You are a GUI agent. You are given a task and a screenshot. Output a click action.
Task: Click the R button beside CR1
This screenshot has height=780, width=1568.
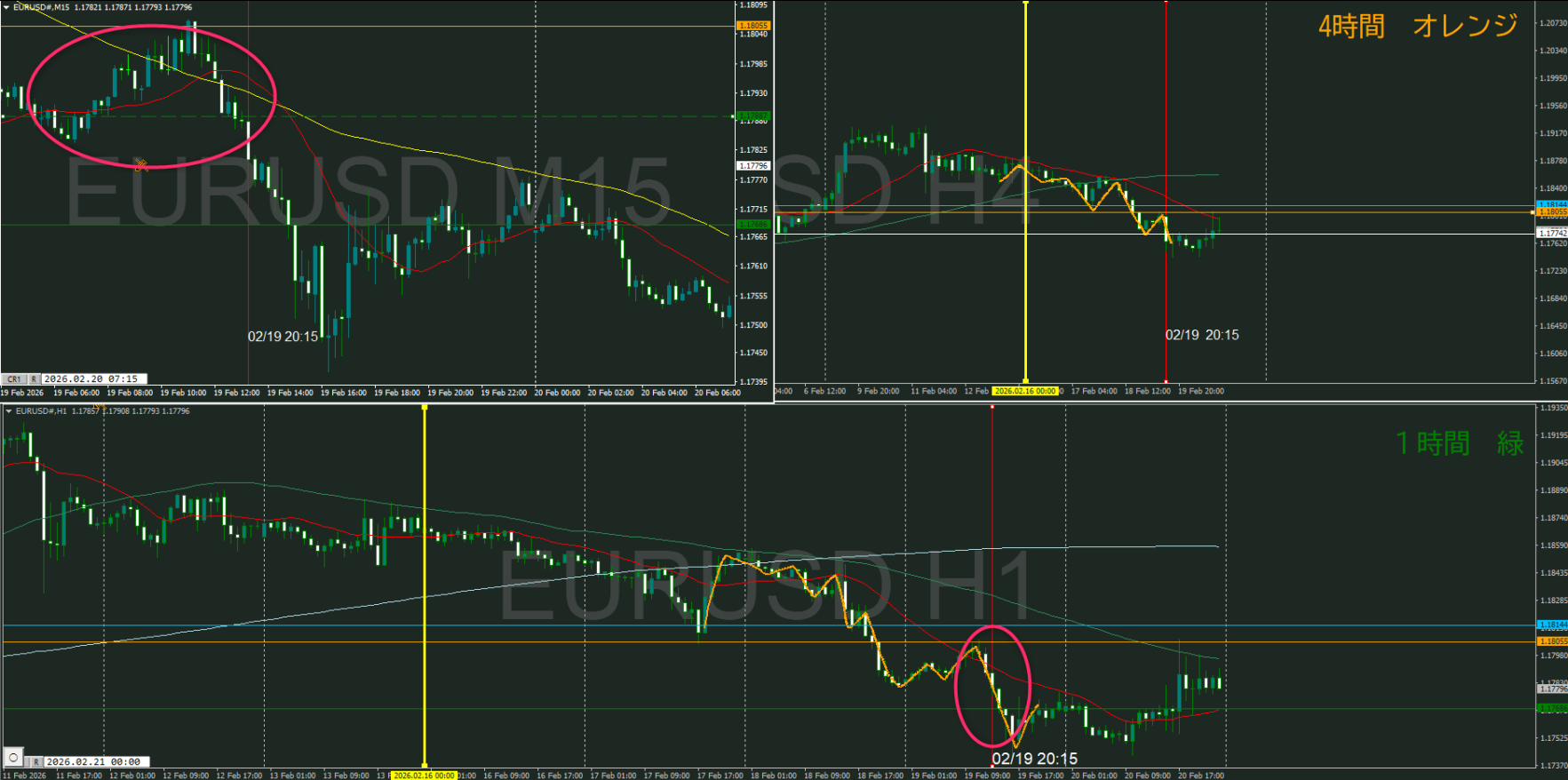click(34, 379)
